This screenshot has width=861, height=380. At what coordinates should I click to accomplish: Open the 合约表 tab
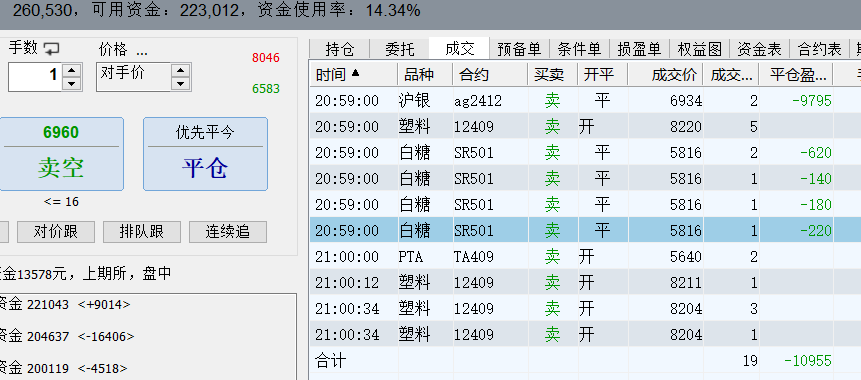819,49
